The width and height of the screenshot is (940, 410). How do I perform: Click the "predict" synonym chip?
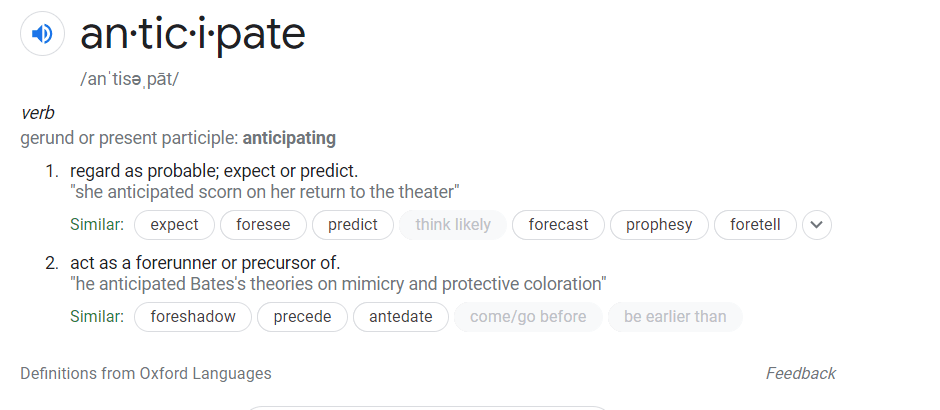click(353, 225)
